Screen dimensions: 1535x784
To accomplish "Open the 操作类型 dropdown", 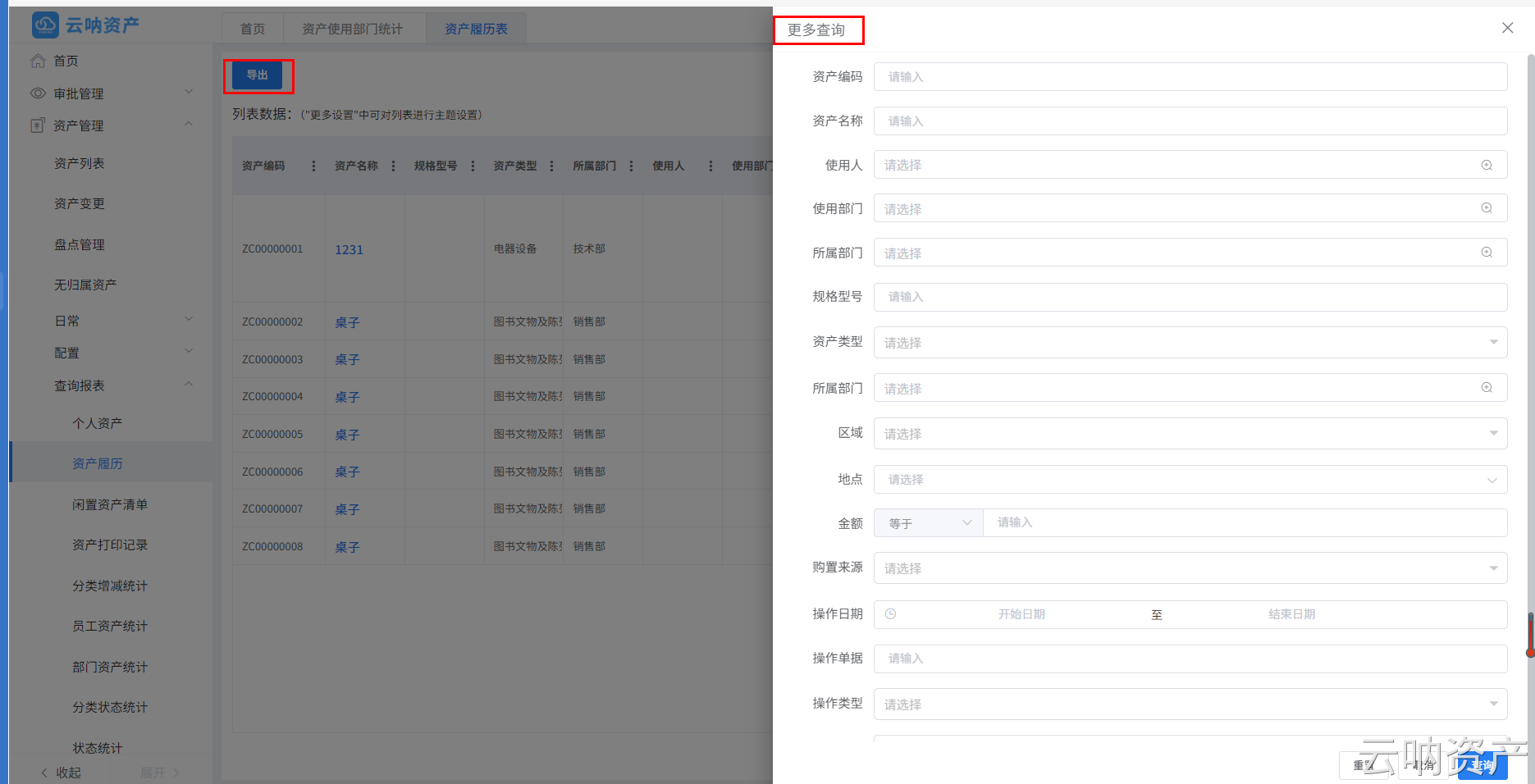I will point(1190,704).
